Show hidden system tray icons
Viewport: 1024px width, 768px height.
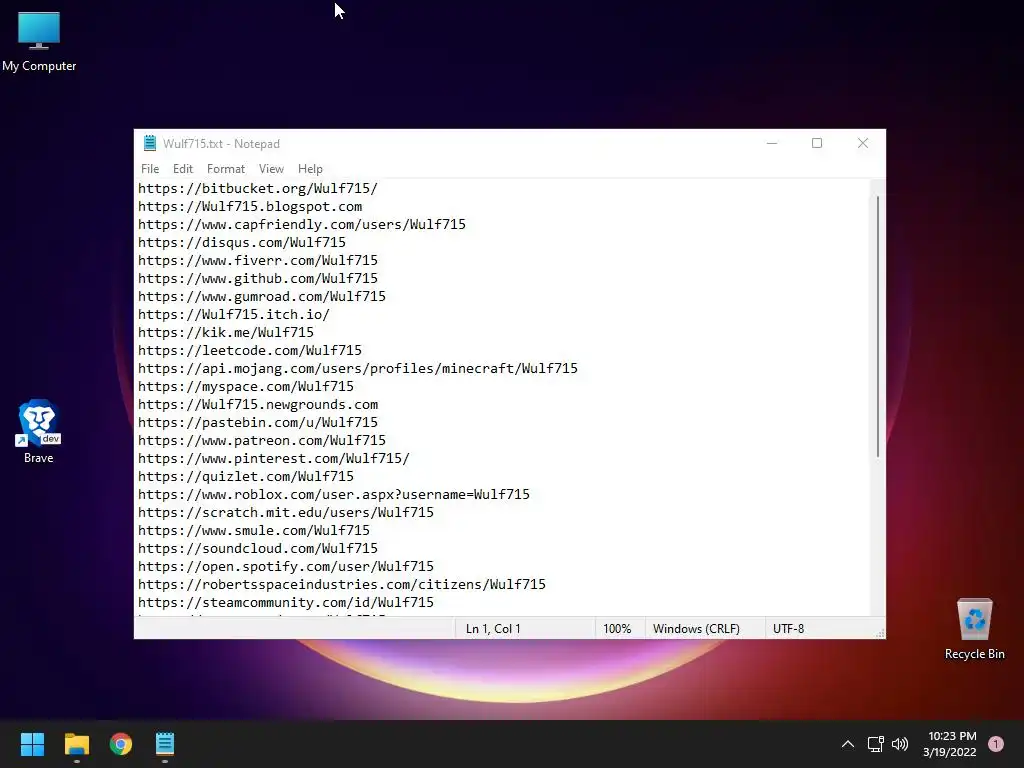tap(848, 744)
